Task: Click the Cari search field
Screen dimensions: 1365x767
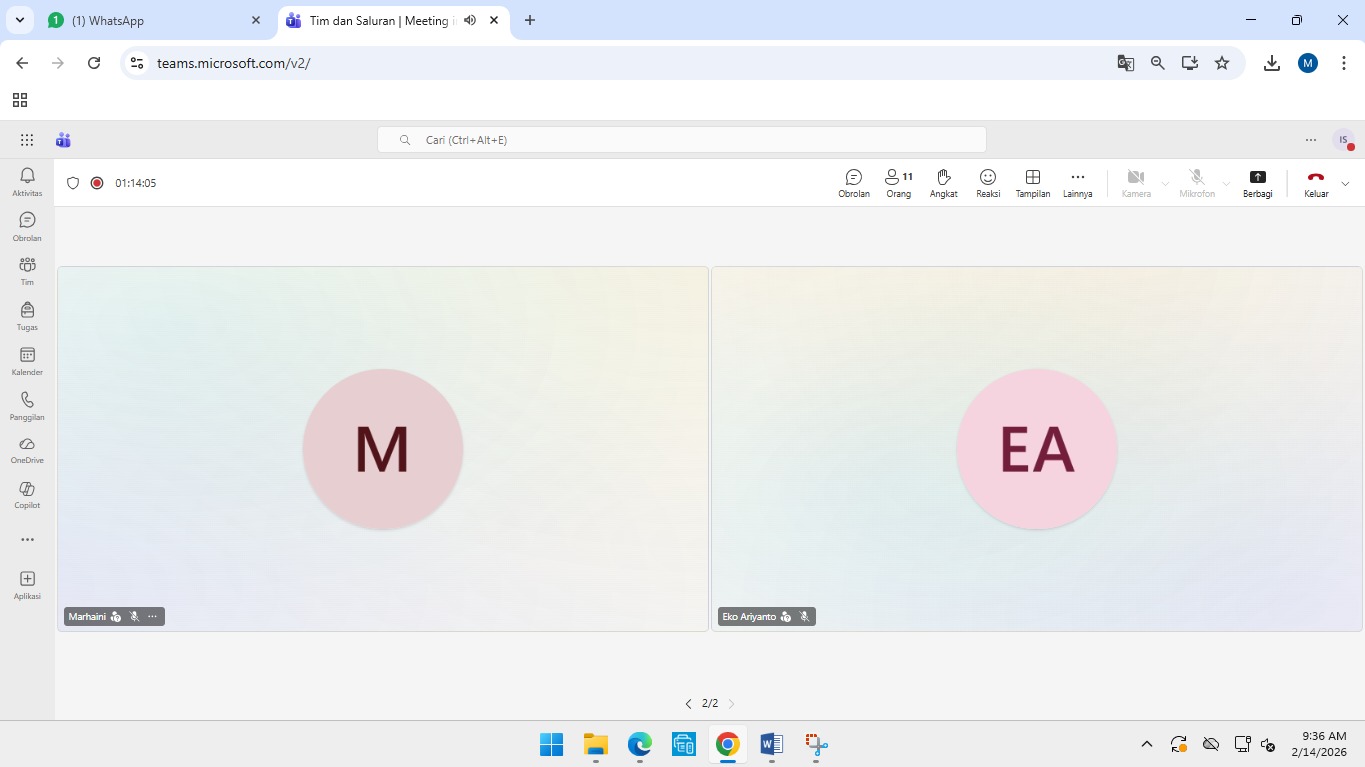Action: tap(682, 140)
